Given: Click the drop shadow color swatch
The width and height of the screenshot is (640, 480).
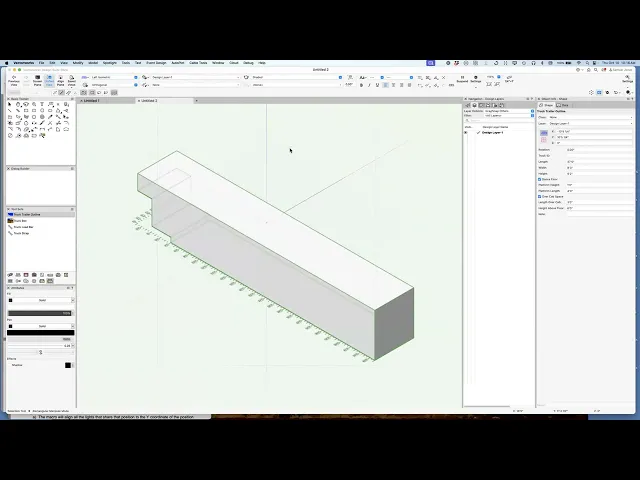Looking at the screenshot, I should (68, 365).
